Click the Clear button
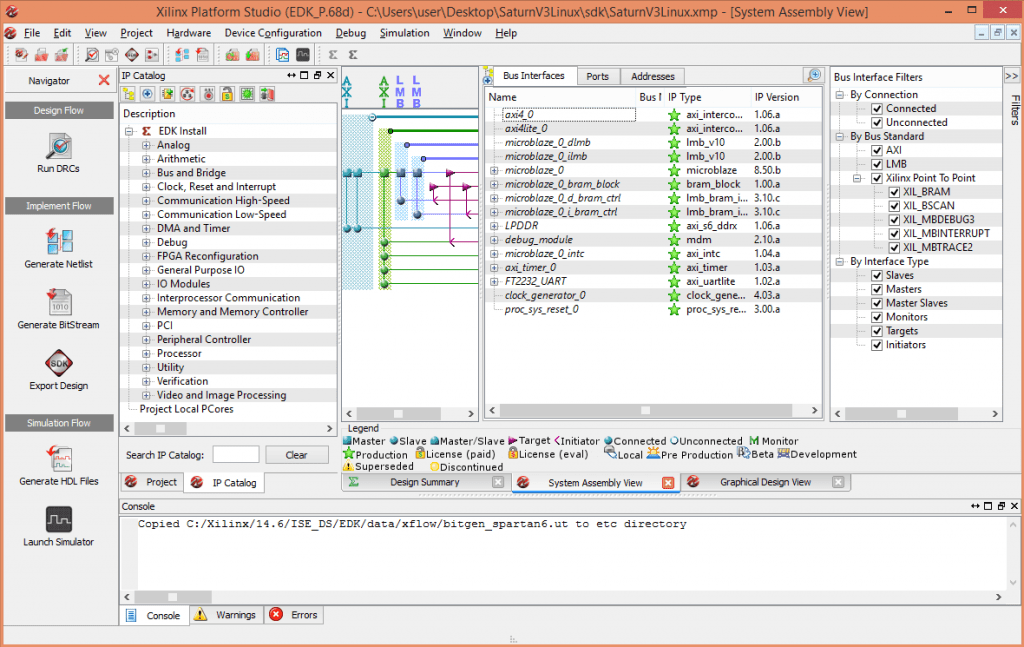 click(x=296, y=455)
